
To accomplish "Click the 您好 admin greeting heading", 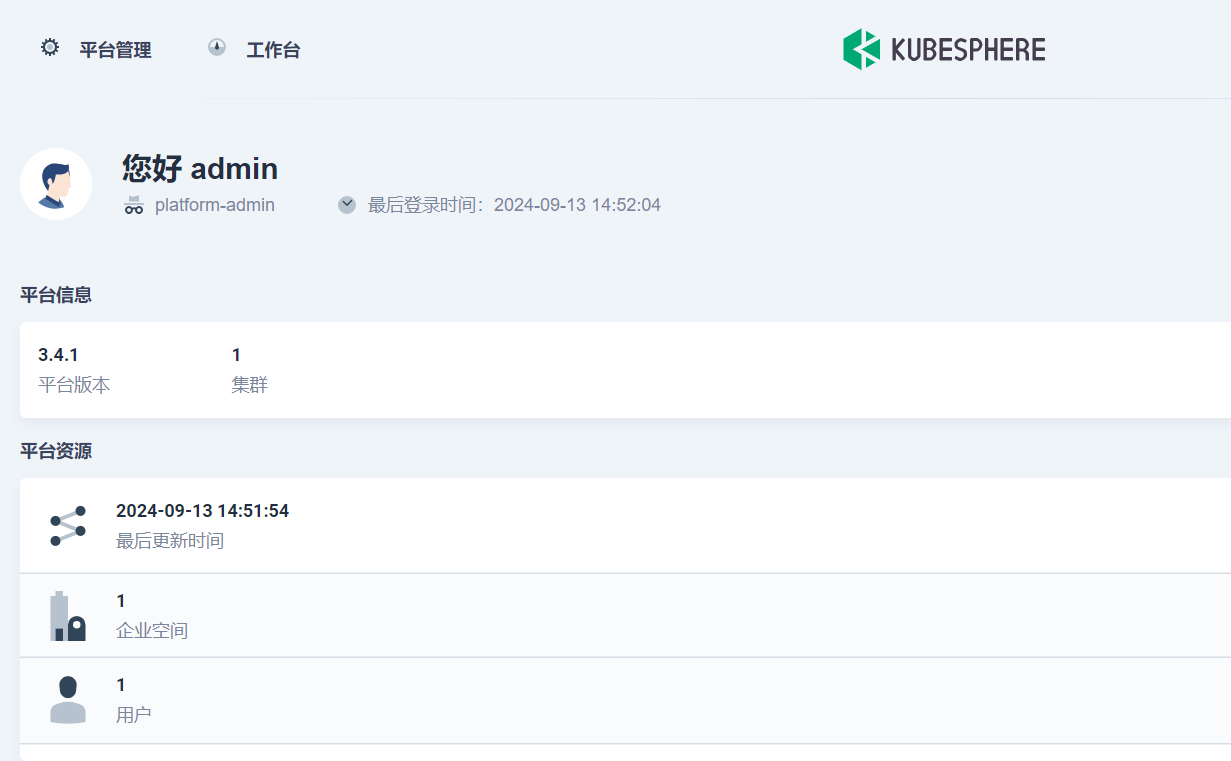I will click(x=200, y=168).
